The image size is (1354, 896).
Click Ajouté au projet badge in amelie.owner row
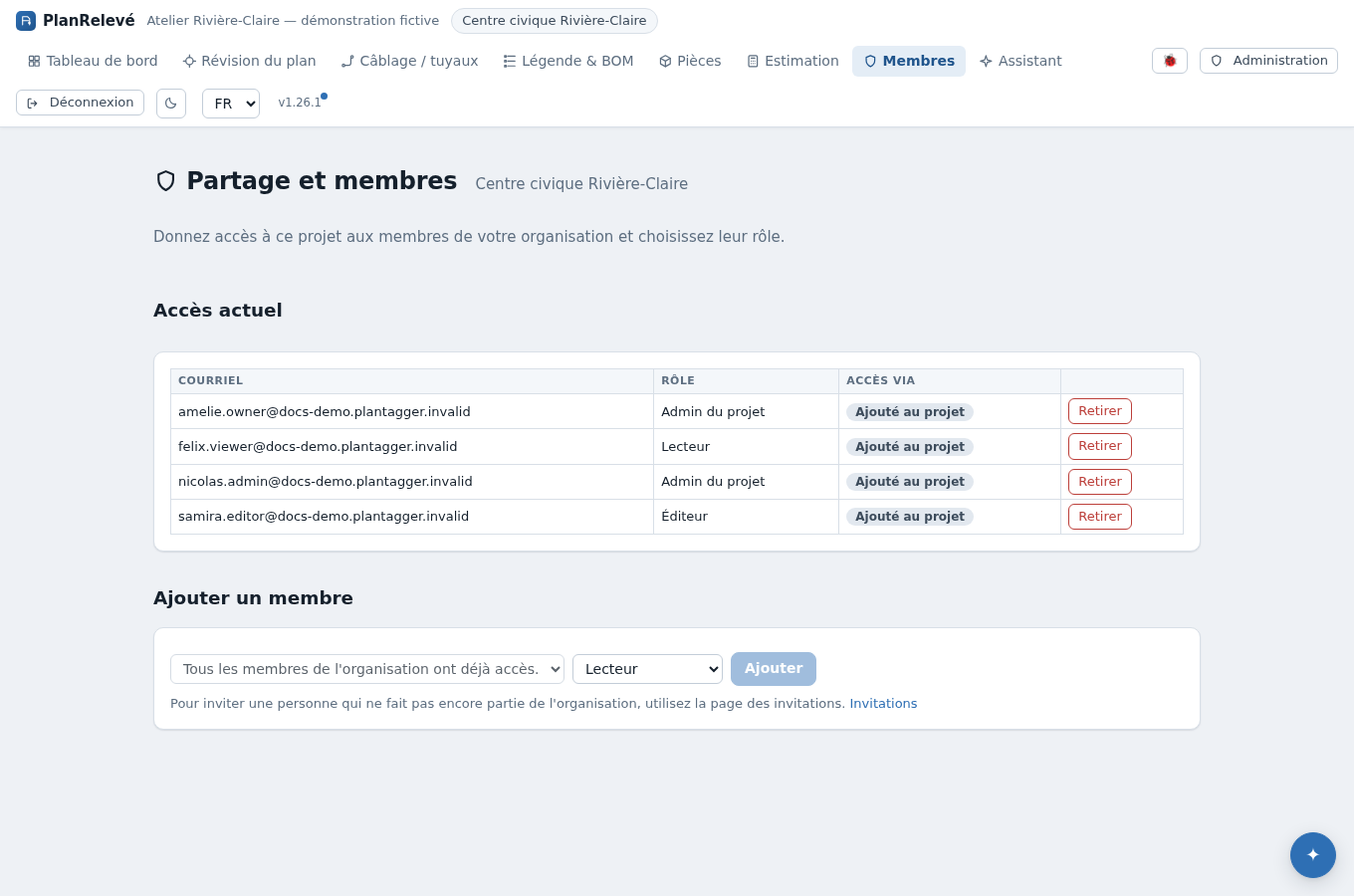coord(910,412)
